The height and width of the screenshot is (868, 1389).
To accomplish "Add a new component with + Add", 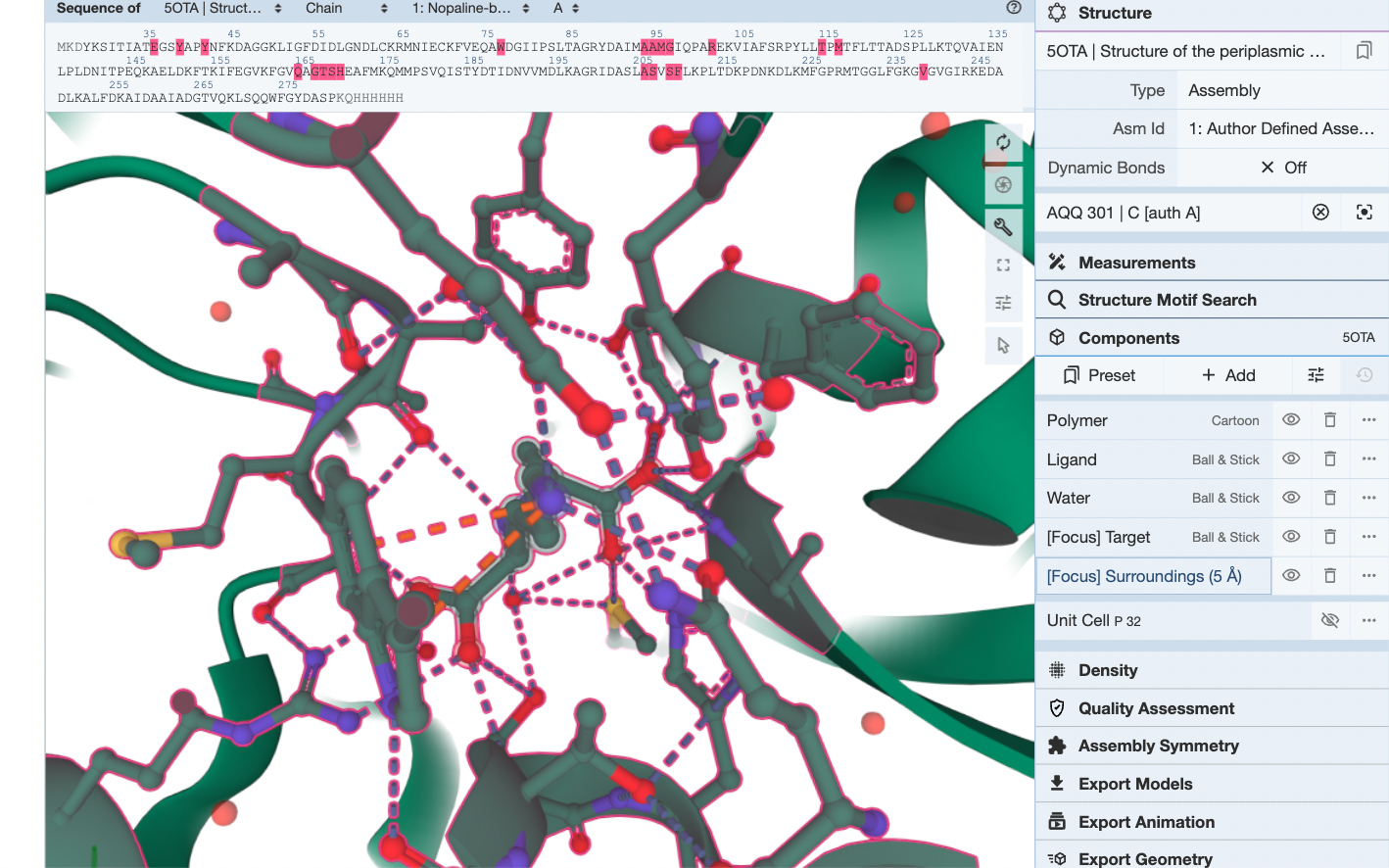I will click(x=1227, y=375).
